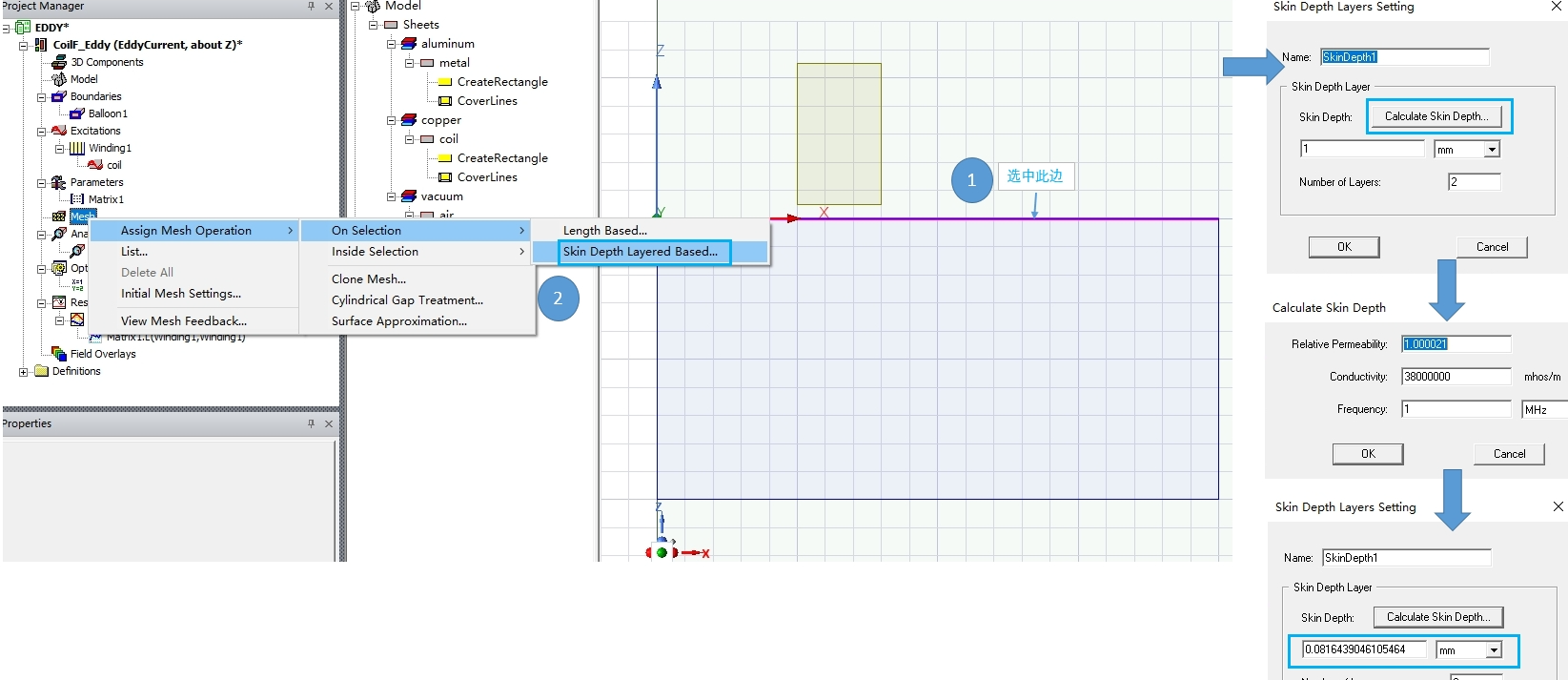Click OK in Skin Depth Layers Setting
Screen dimensions: 1568x680
point(1344,247)
